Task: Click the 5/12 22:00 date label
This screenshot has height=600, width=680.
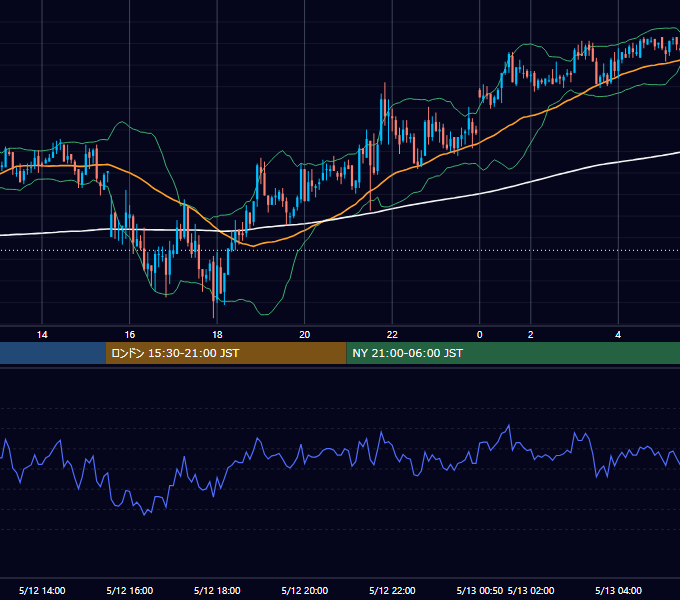Action: [x=392, y=590]
